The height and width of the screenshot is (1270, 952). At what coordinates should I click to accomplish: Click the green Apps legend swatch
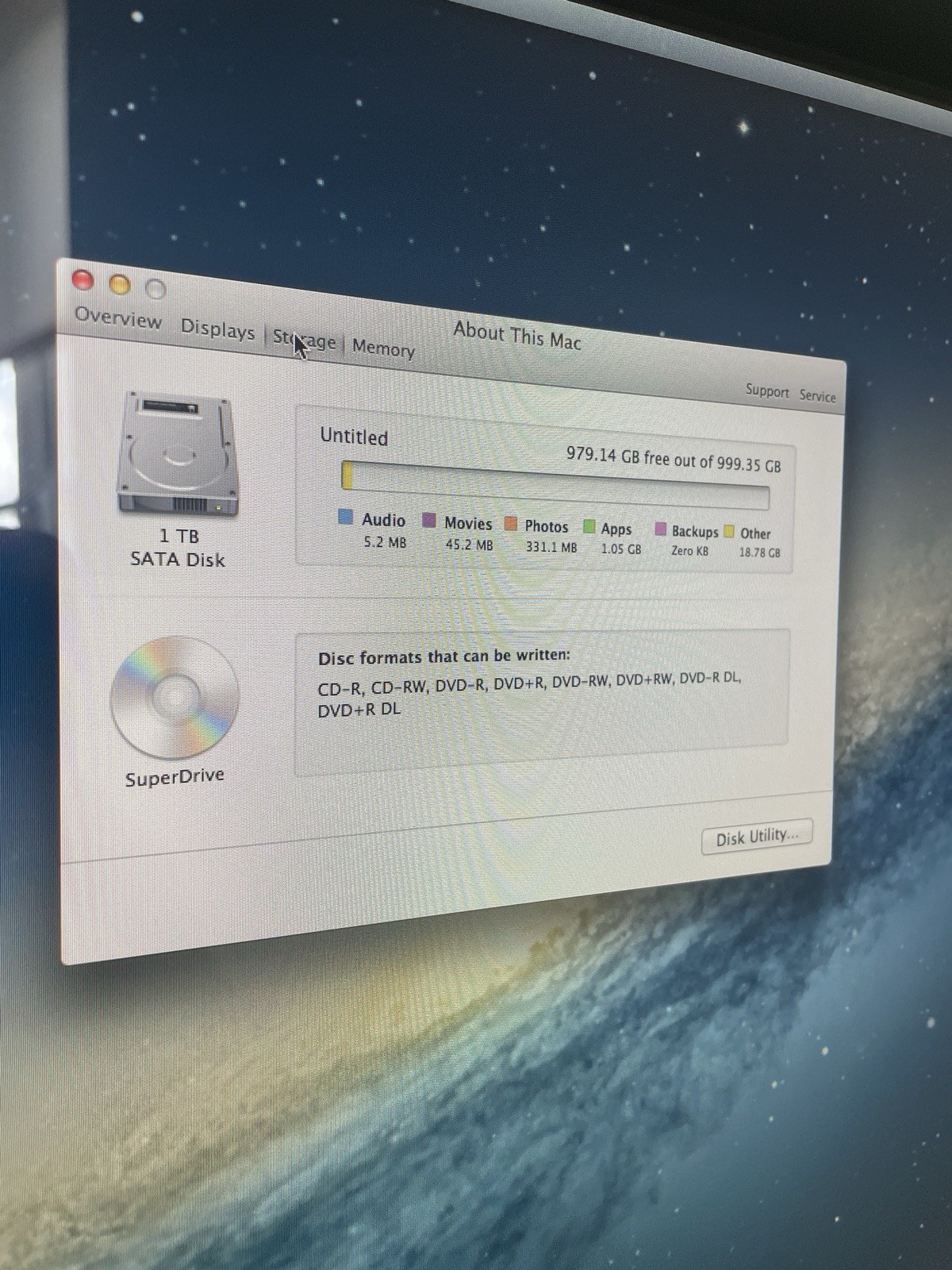[589, 525]
